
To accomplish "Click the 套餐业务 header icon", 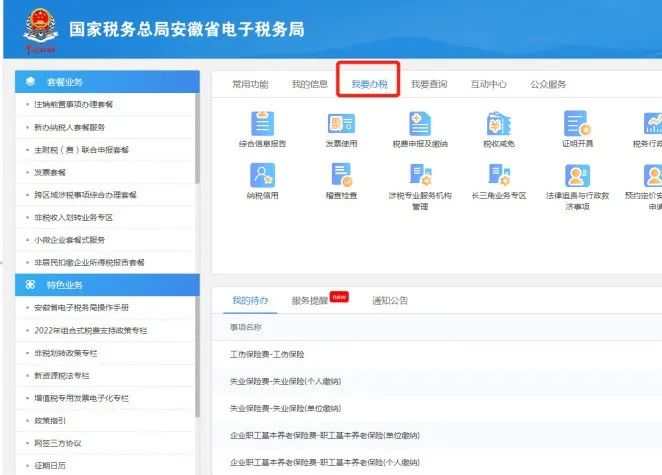I will (30, 81).
